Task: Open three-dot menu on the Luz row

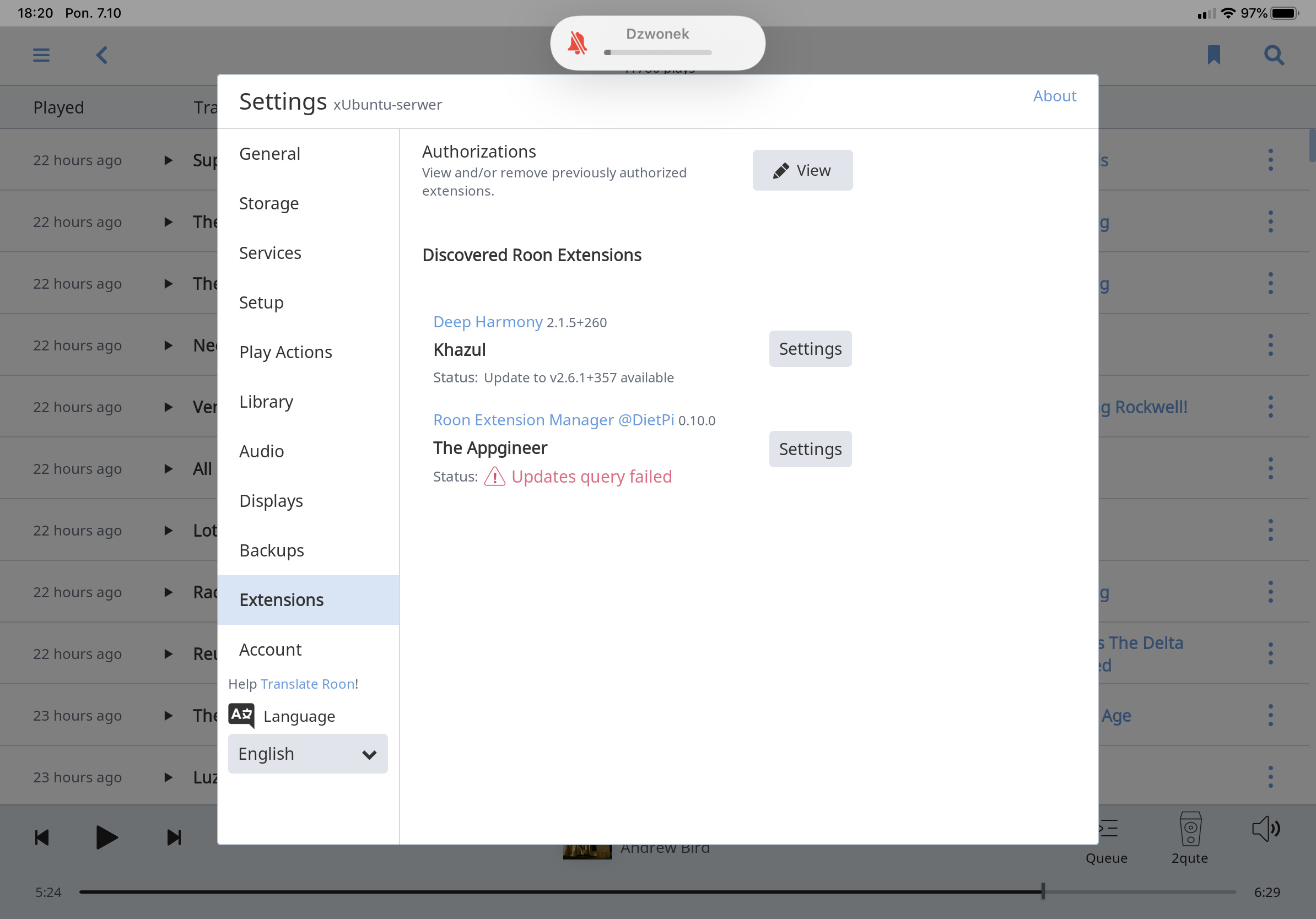Action: (1271, 777)
